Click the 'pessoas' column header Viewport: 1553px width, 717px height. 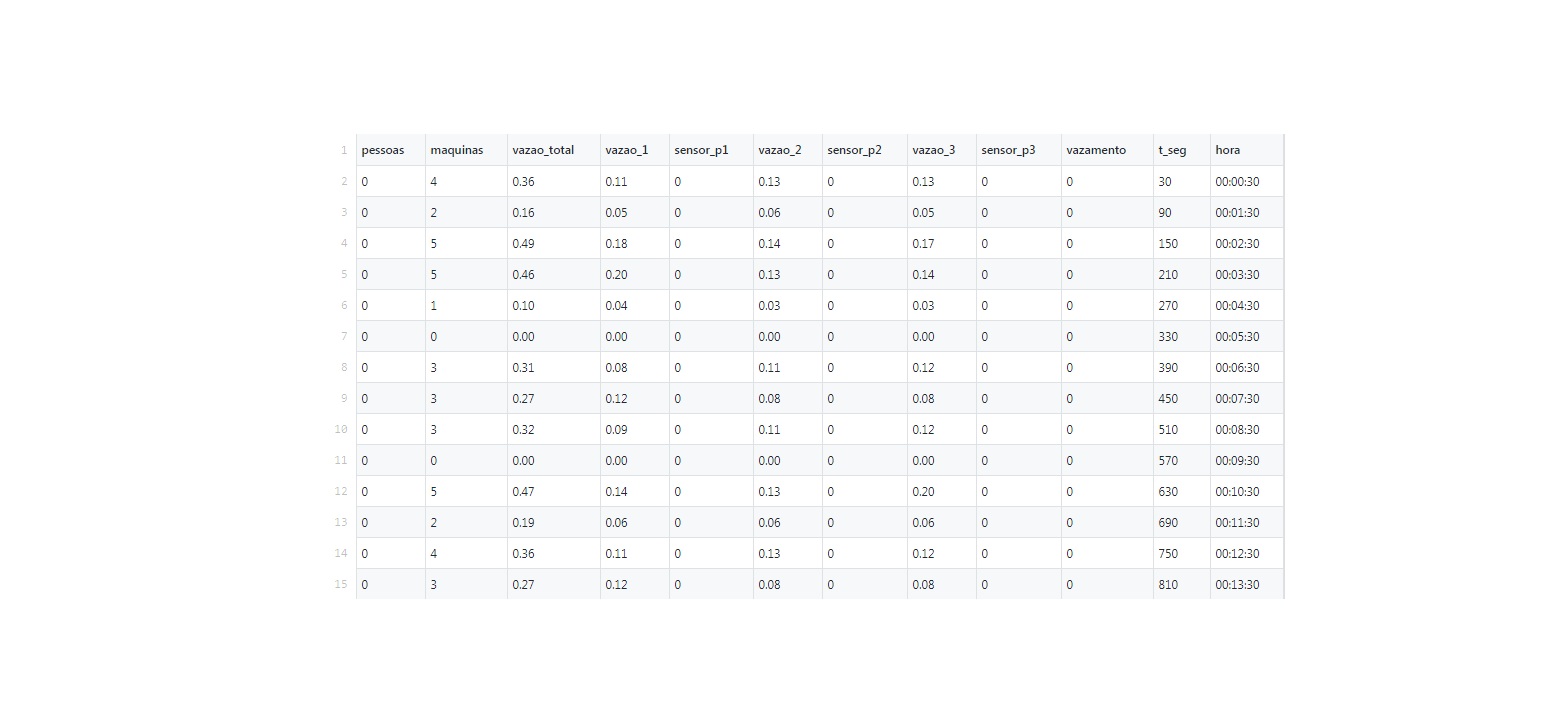point(383,150)
